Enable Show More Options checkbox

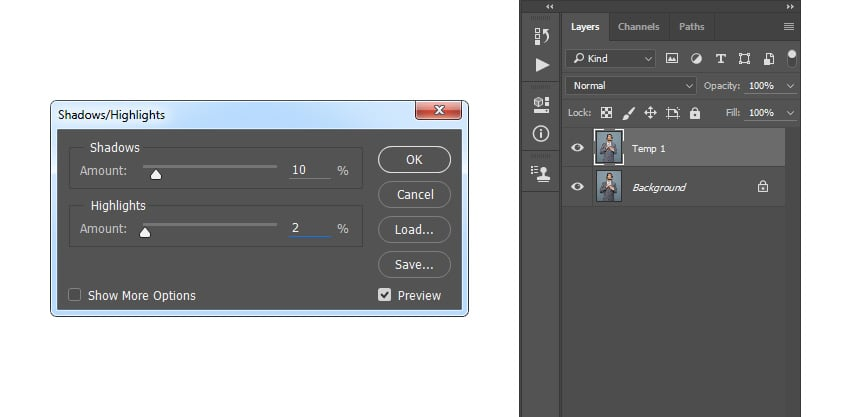click(74, 295)
